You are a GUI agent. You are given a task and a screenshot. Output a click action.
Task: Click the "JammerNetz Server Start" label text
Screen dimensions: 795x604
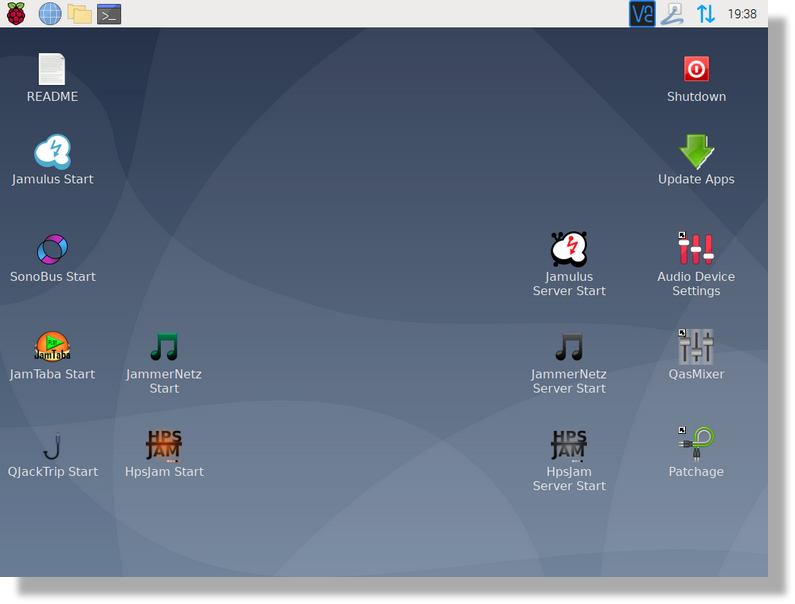pyautogui.click(x=569, y=381)
